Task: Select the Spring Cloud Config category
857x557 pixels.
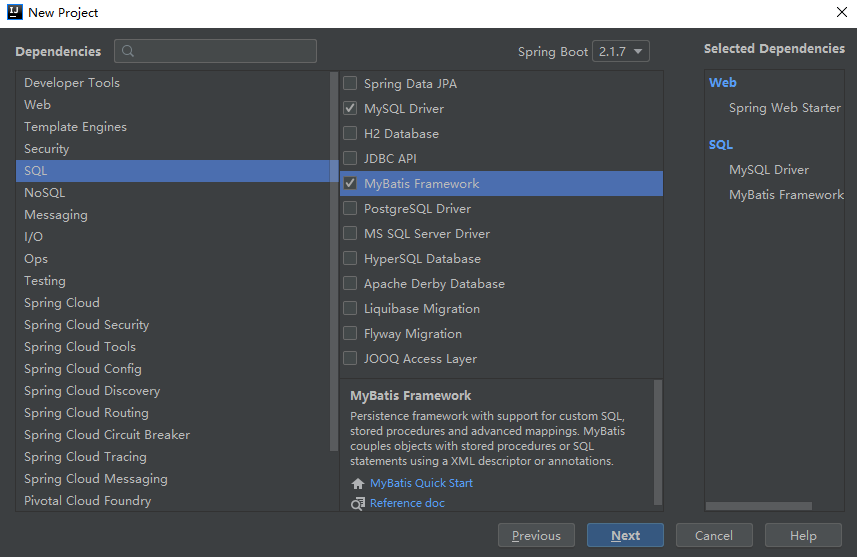Action: (173, 368)
